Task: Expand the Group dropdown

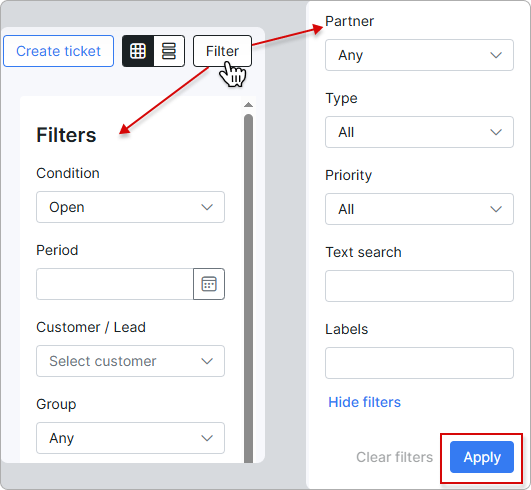Action: coord(130,438)
